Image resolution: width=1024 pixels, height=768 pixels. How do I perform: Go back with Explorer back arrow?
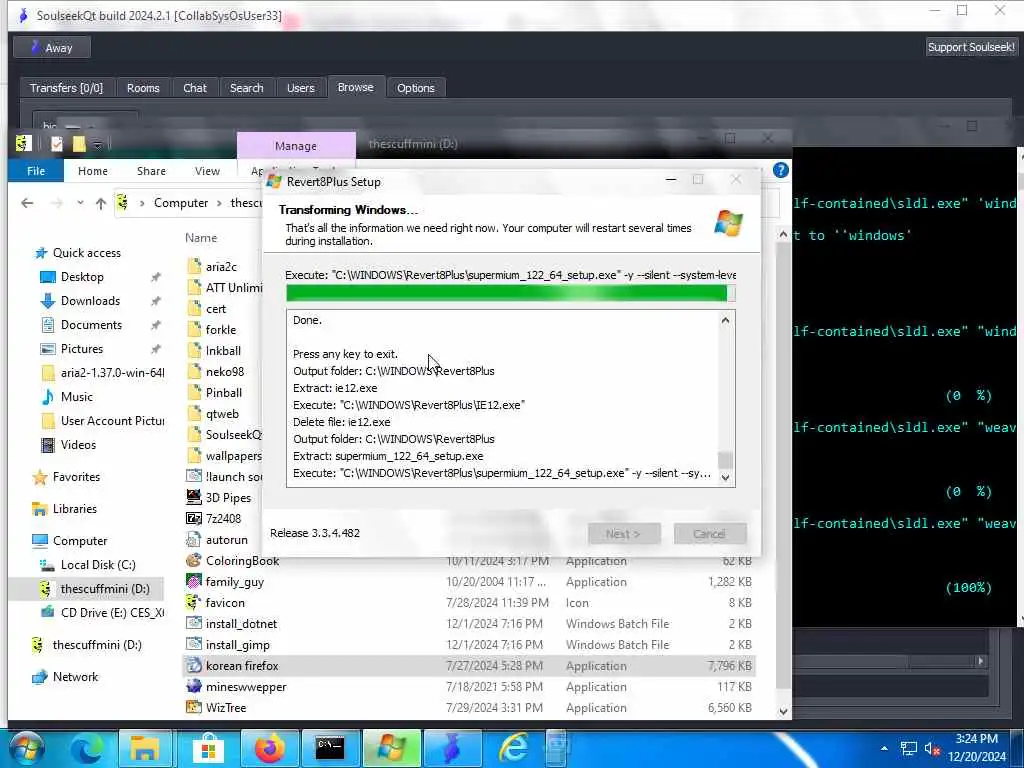(x=27, y=203)
